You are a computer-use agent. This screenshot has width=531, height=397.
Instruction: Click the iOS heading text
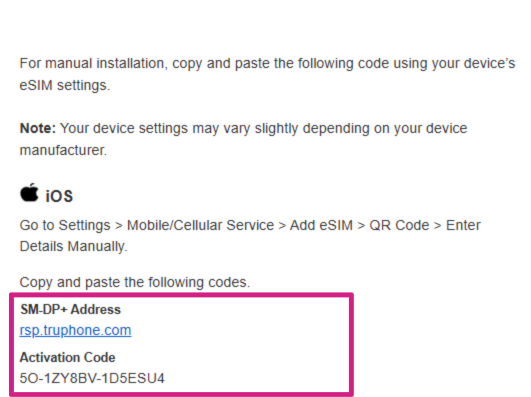click(x=59, y=196)
